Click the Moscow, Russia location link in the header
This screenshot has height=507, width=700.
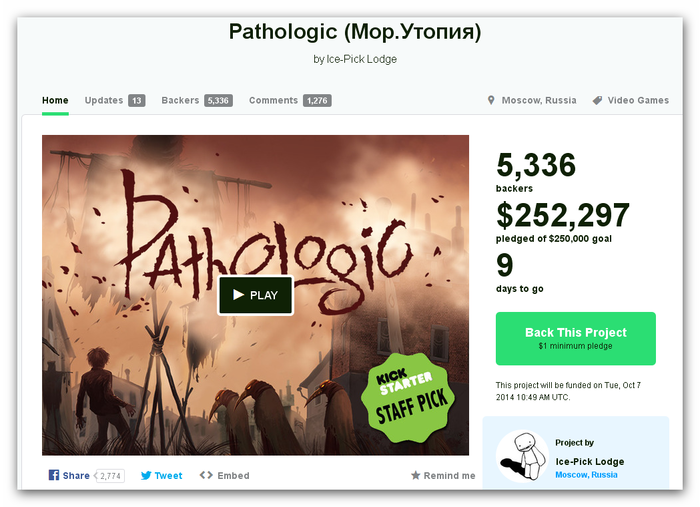point(539,100)
